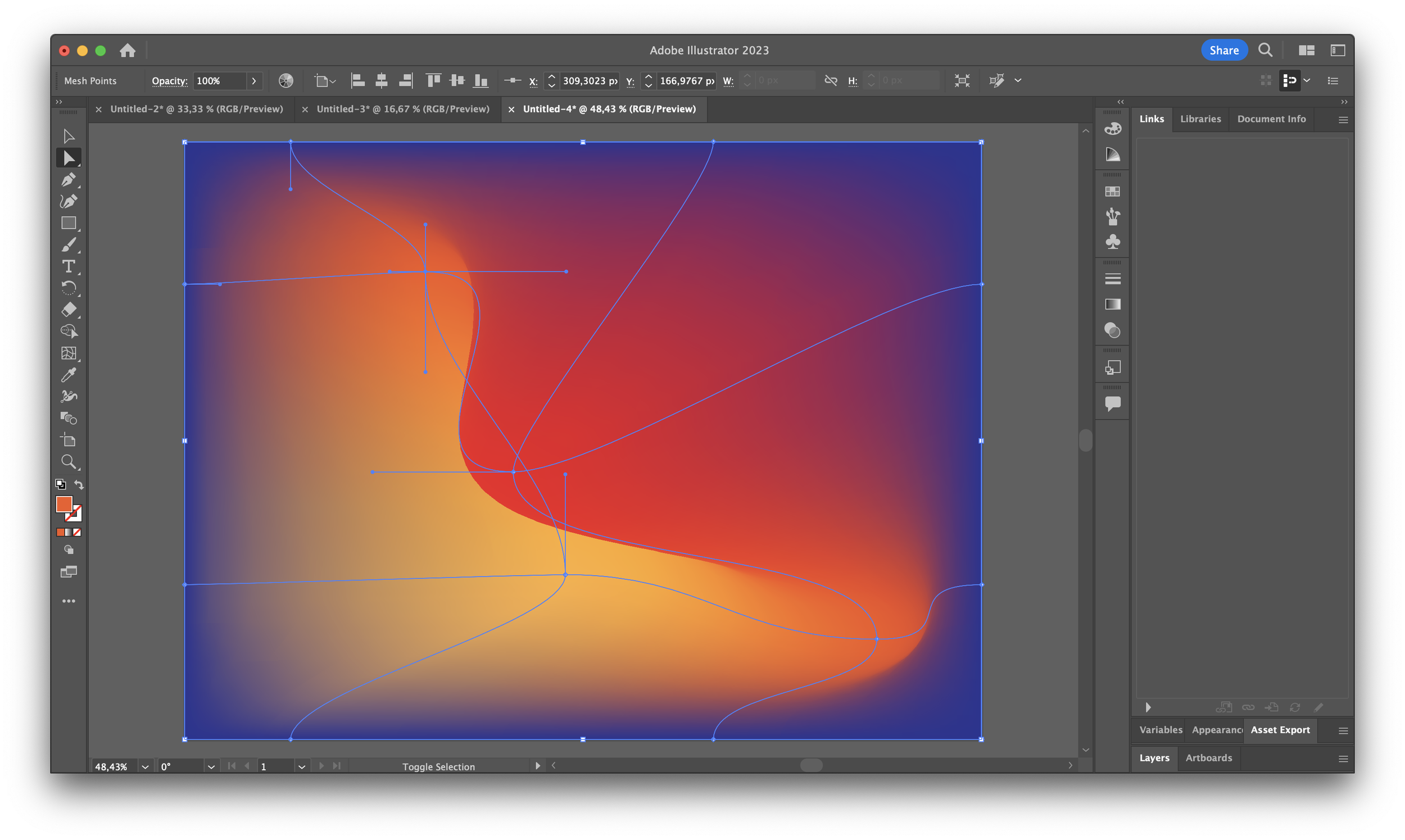Screen dimensions: 1405x840
Task: Select the Type tool
Action: tap(69, 266)
